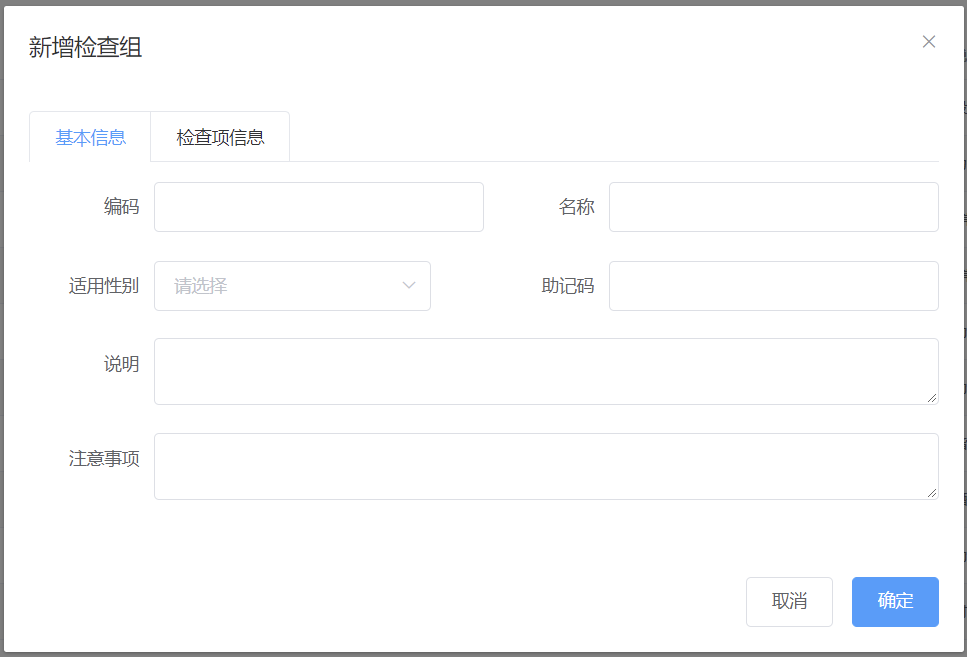Click into the 名称 text field

coord(774,207)
